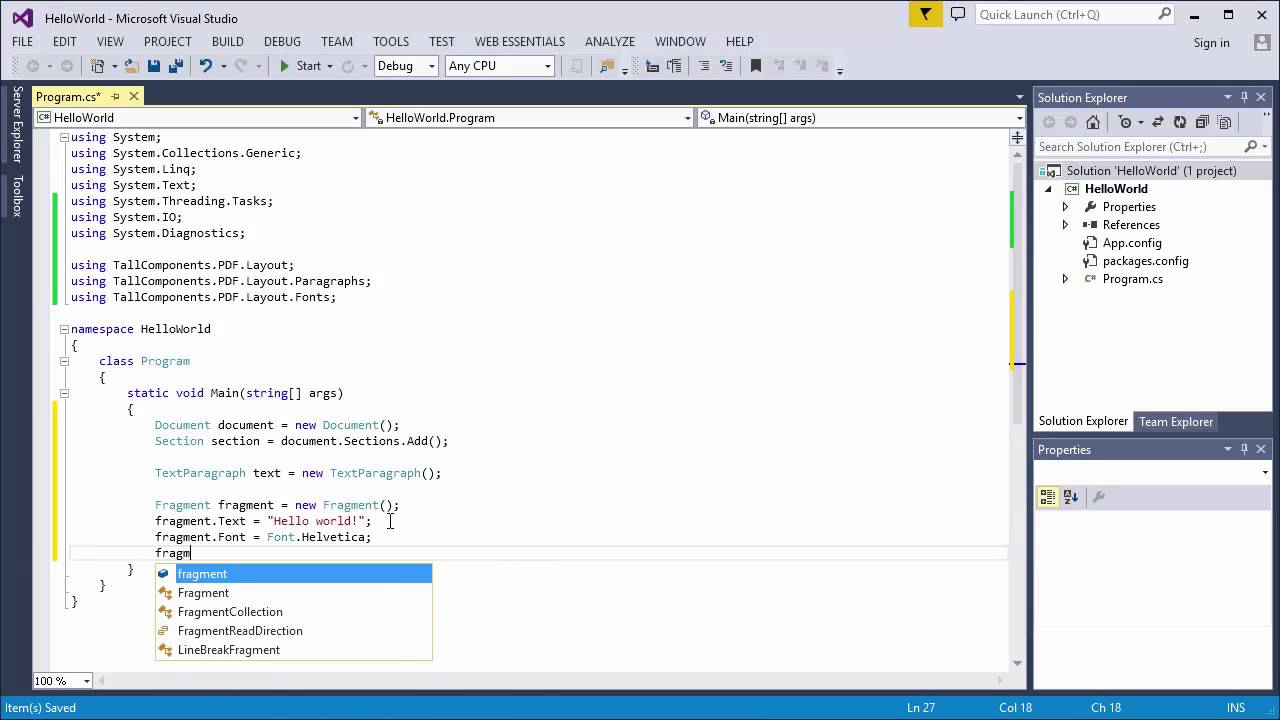Open the notifications flag icon

[x=926, y=14]
